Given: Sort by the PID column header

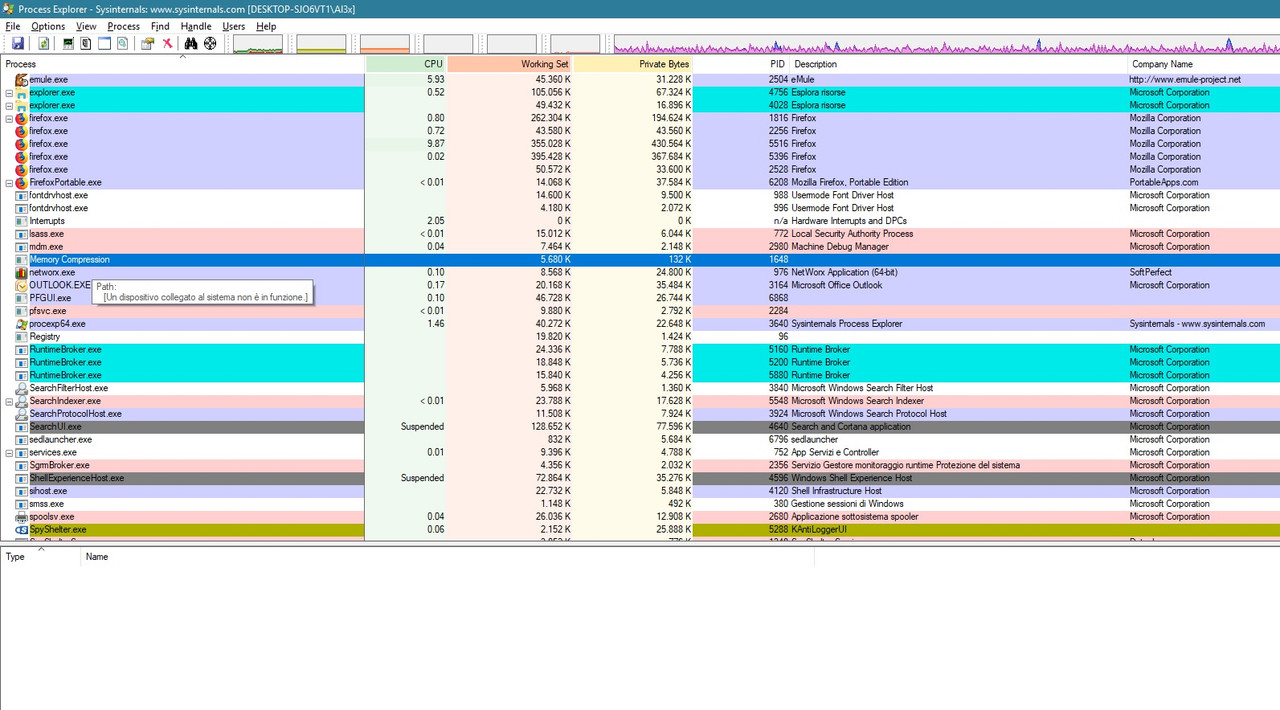Looking at the screenshot, I should (741, 64).
